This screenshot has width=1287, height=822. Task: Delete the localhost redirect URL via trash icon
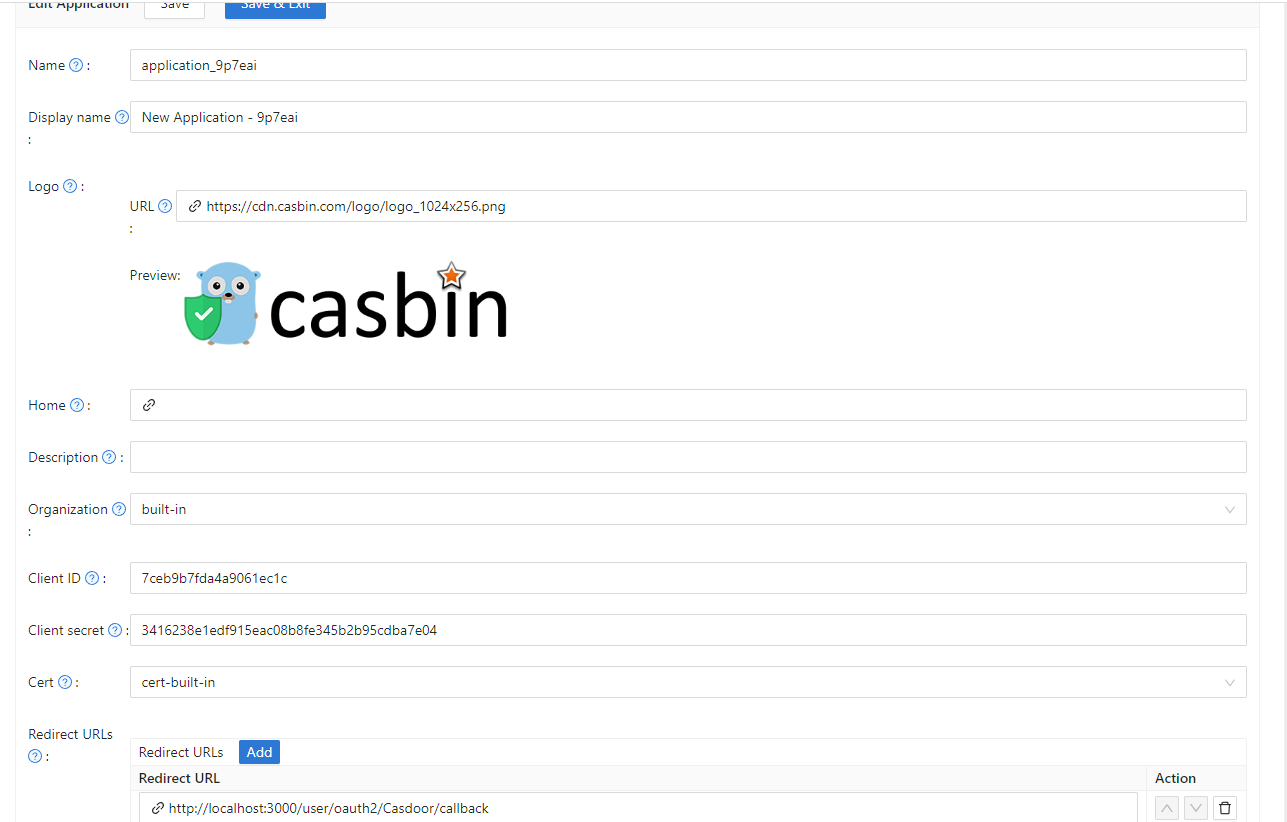click(1224, 807)
